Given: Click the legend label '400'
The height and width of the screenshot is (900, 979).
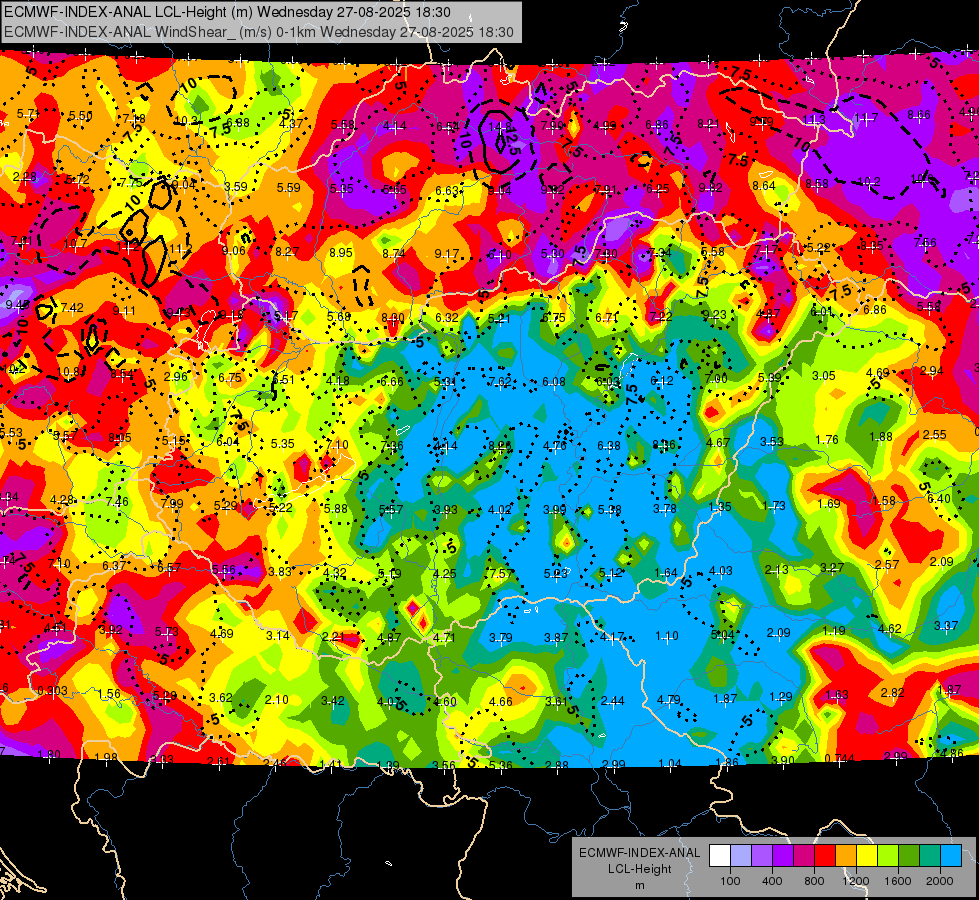Looking at the screenshot, I should coord(772,881).
